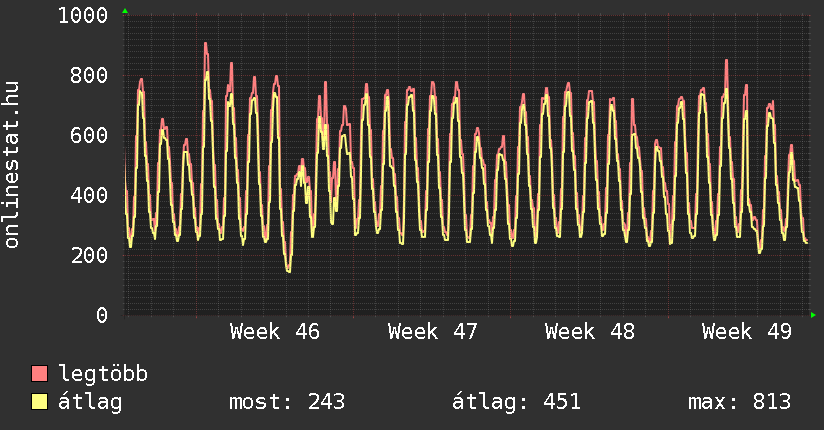
Task: Click the yellow átlag legend swatch
Action: click(x=40, y=402)
